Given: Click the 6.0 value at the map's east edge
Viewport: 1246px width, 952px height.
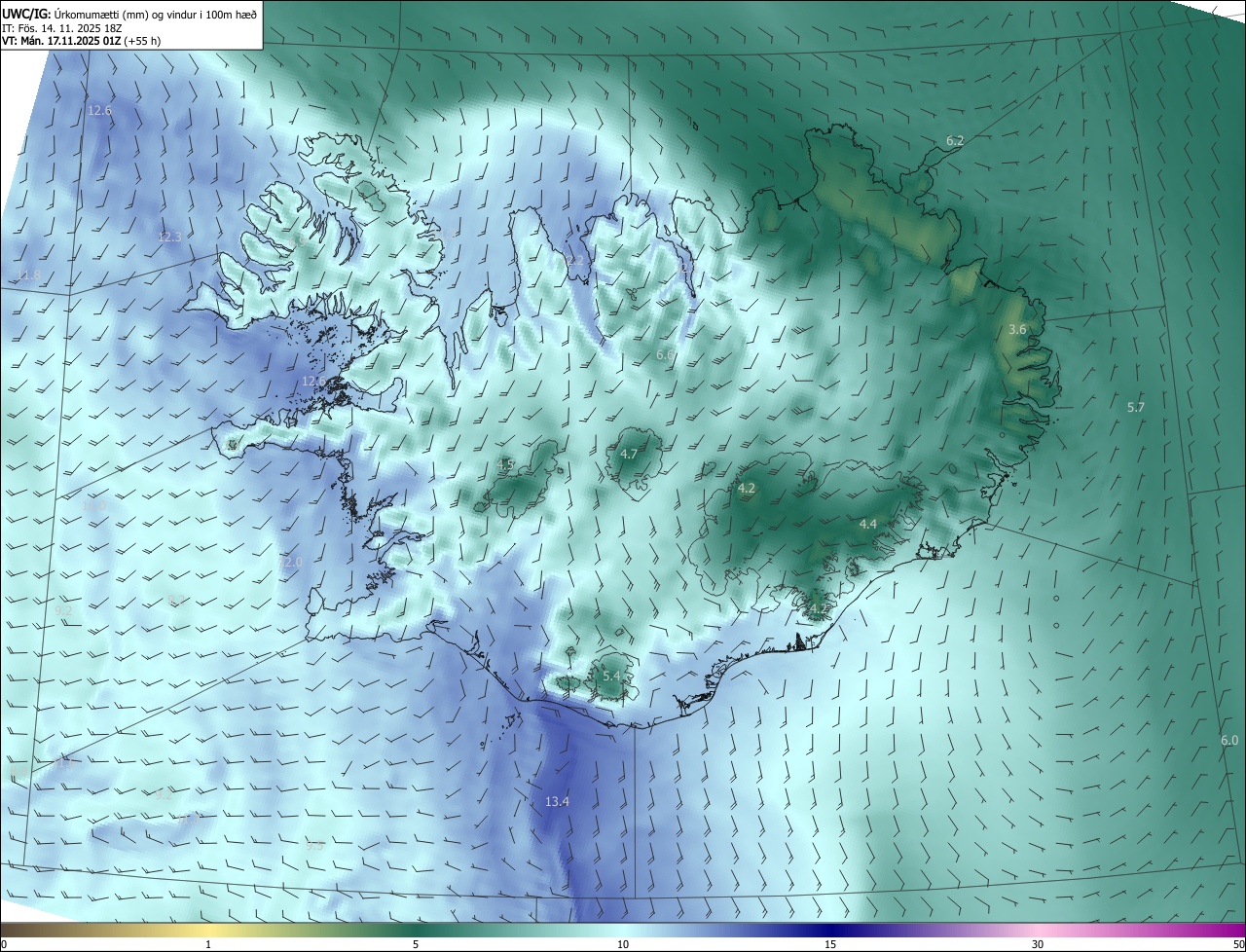Looking at the screenshot, I should [x=1229, y=741].
